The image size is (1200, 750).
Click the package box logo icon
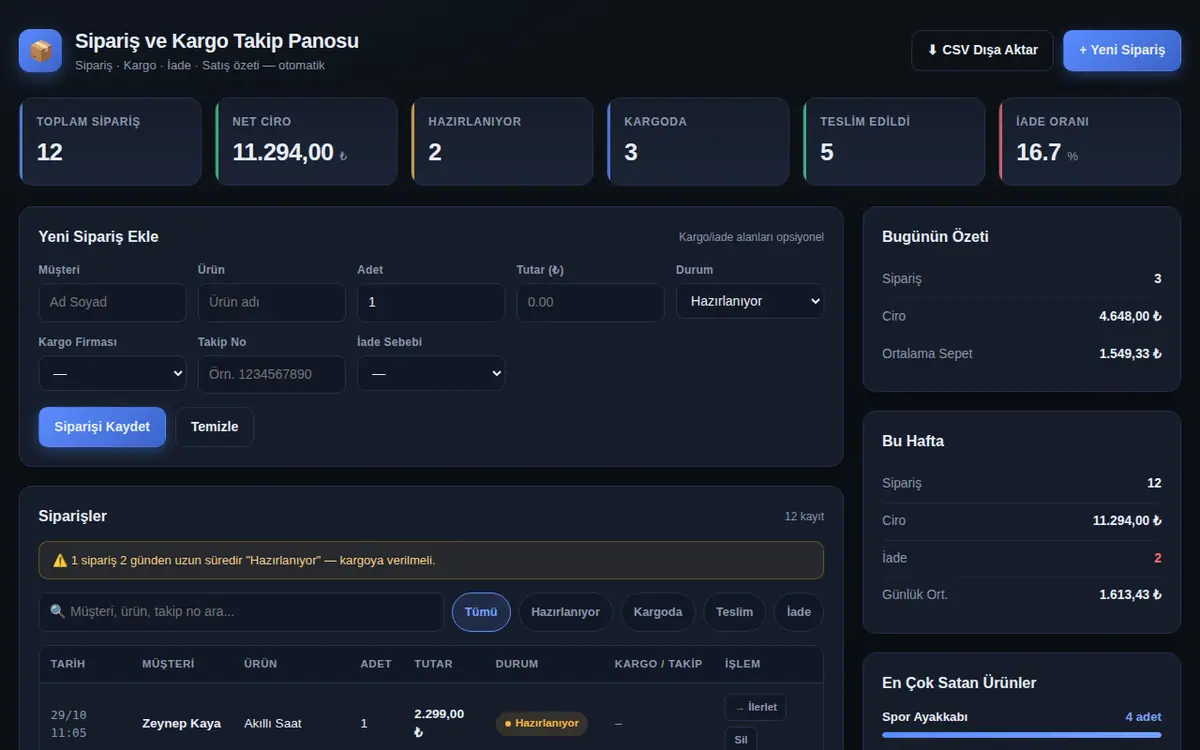40,50
